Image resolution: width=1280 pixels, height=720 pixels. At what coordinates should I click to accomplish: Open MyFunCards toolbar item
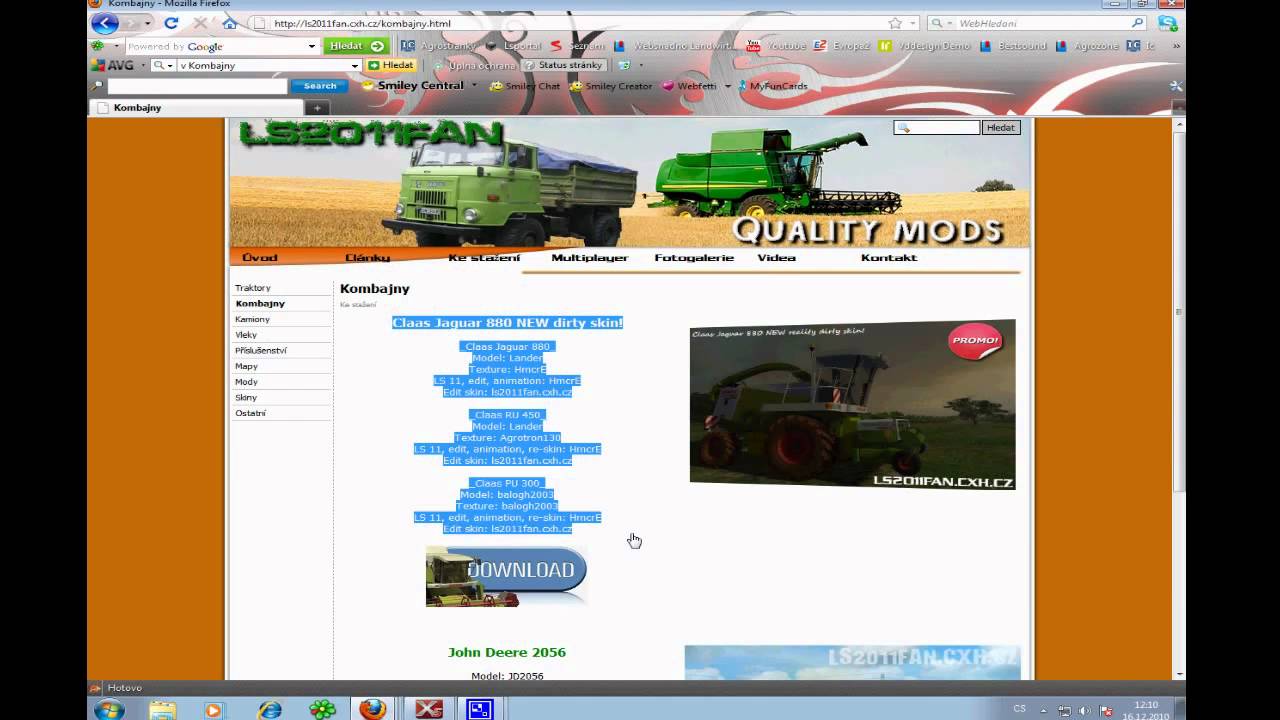(x=772, y=86)
